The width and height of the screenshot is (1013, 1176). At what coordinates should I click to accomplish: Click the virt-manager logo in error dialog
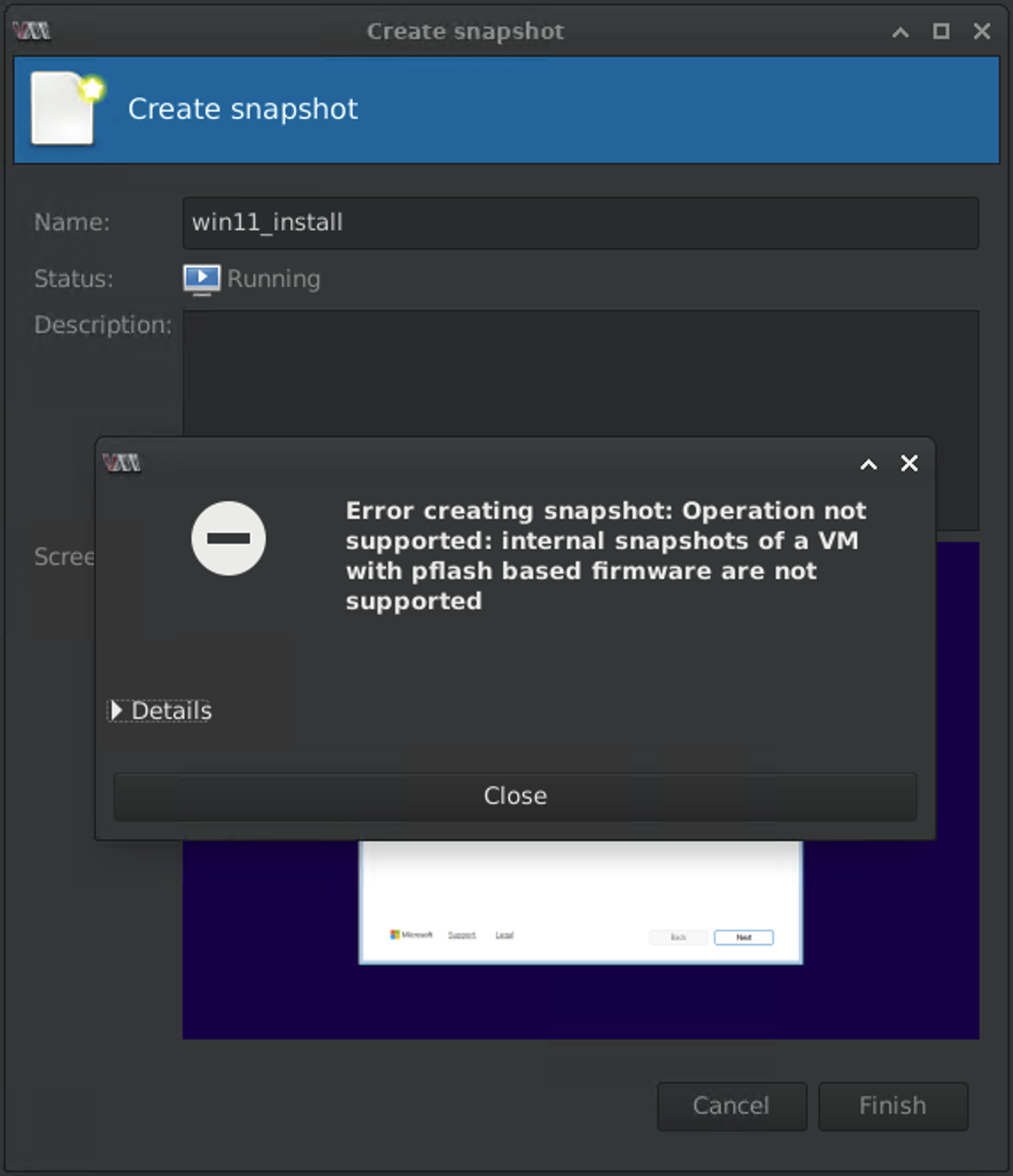[x=121, y=463]
